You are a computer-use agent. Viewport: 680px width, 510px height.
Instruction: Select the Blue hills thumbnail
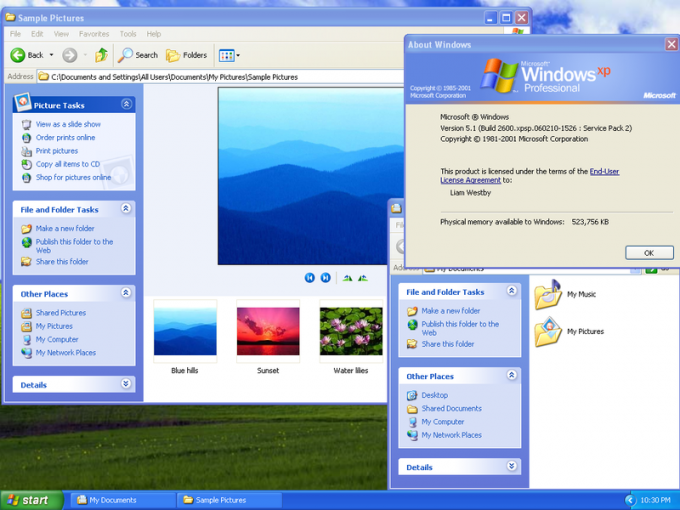(x=185, y=331)
